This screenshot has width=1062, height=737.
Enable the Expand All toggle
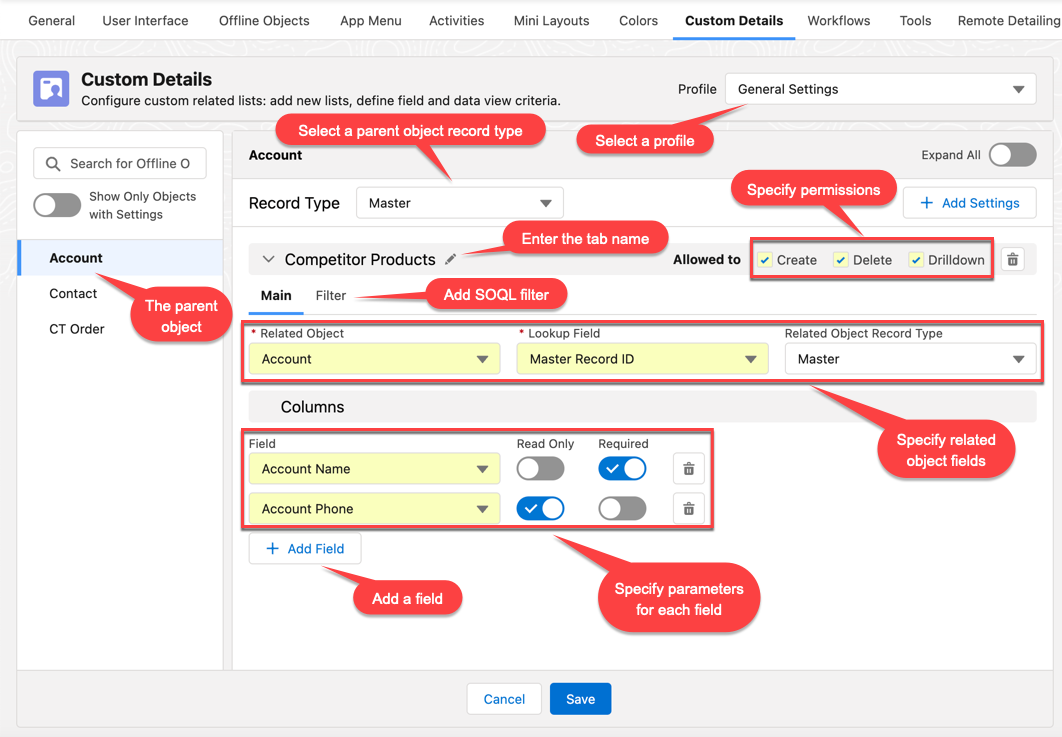[1012, 155]
